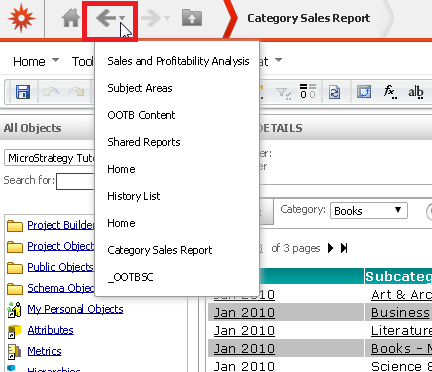Click the Search for input field
Viewport: 432px width, 372px height.
[x=76, y=181]
